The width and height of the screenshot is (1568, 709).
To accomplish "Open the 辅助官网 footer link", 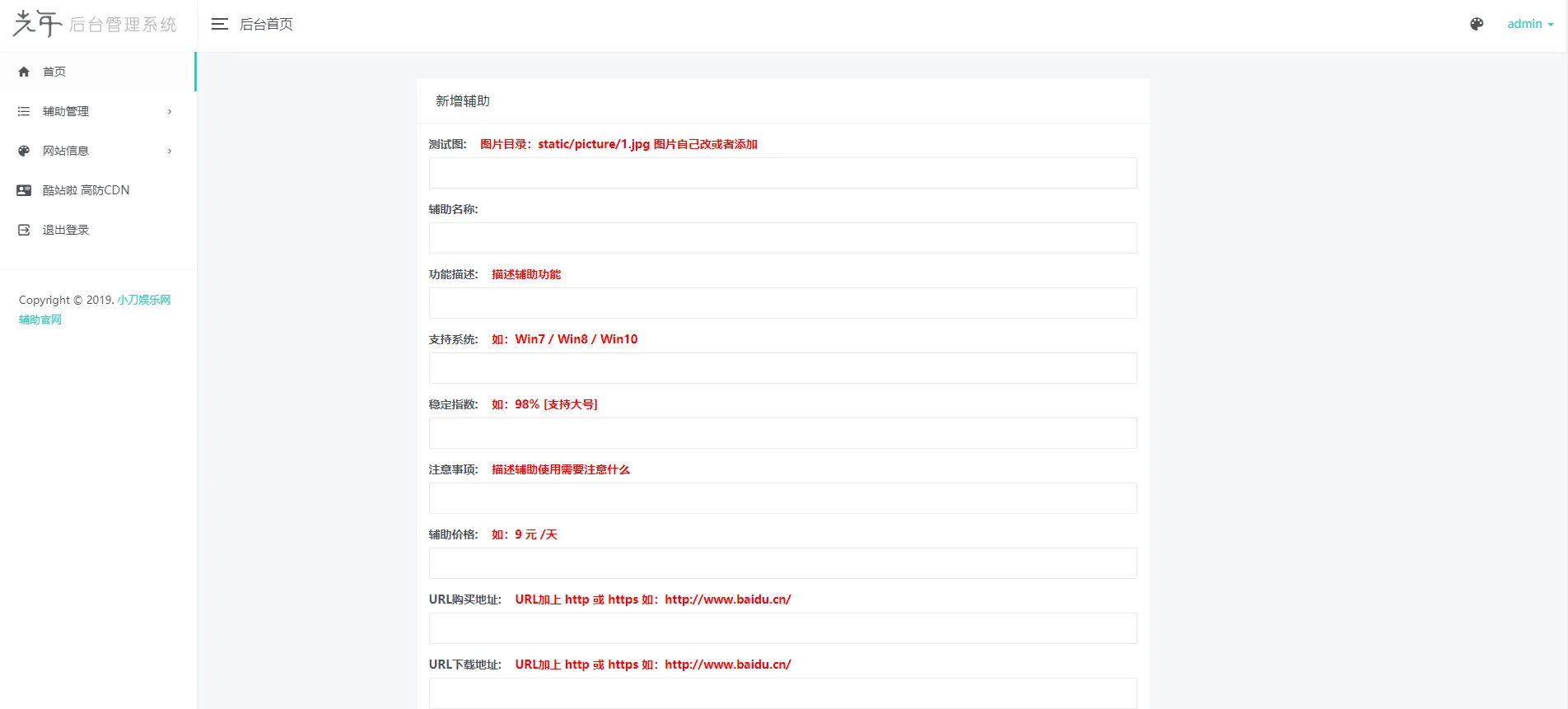I will coord(40,320).
